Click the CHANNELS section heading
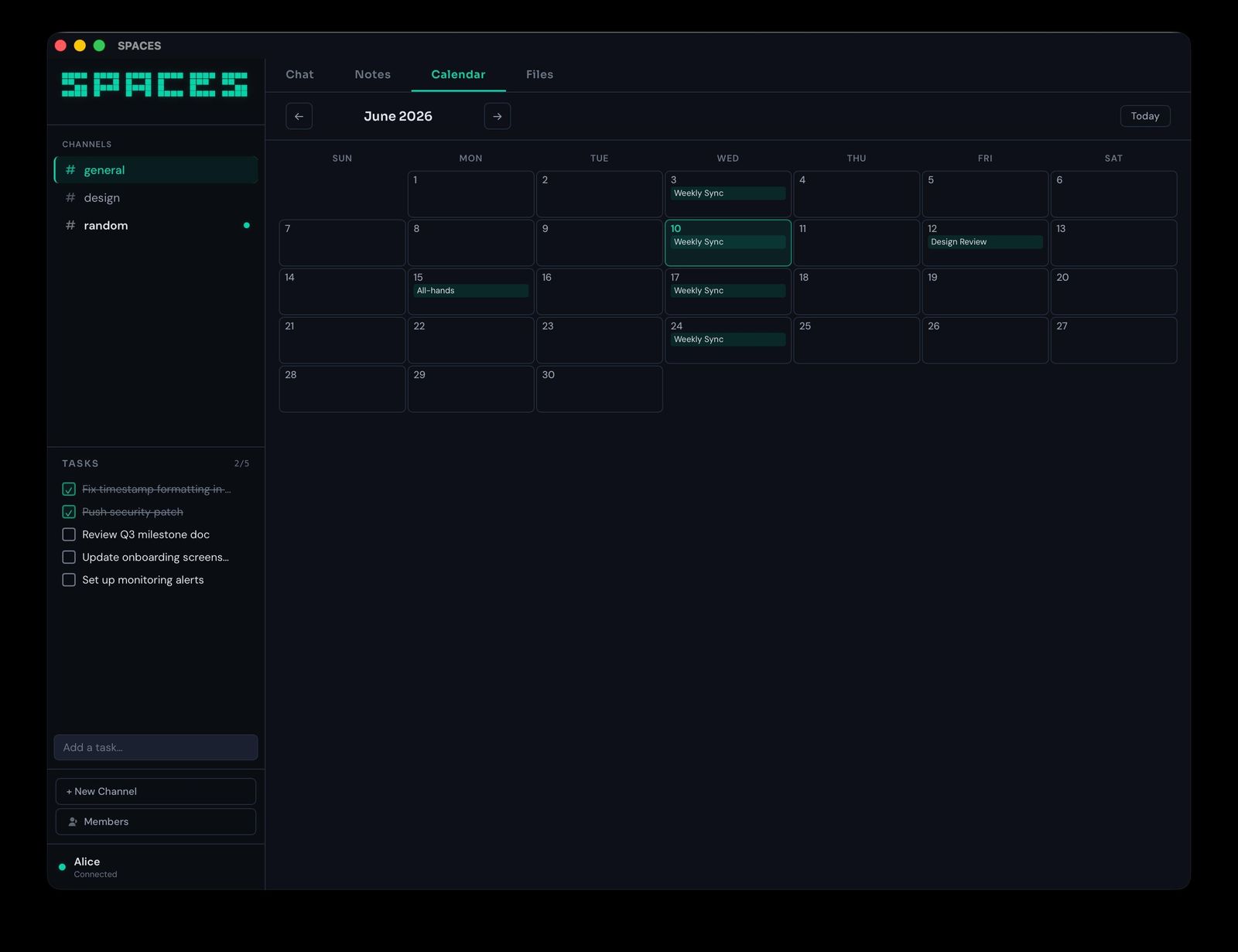1238x952 pixels. click(x=87, y=145)
